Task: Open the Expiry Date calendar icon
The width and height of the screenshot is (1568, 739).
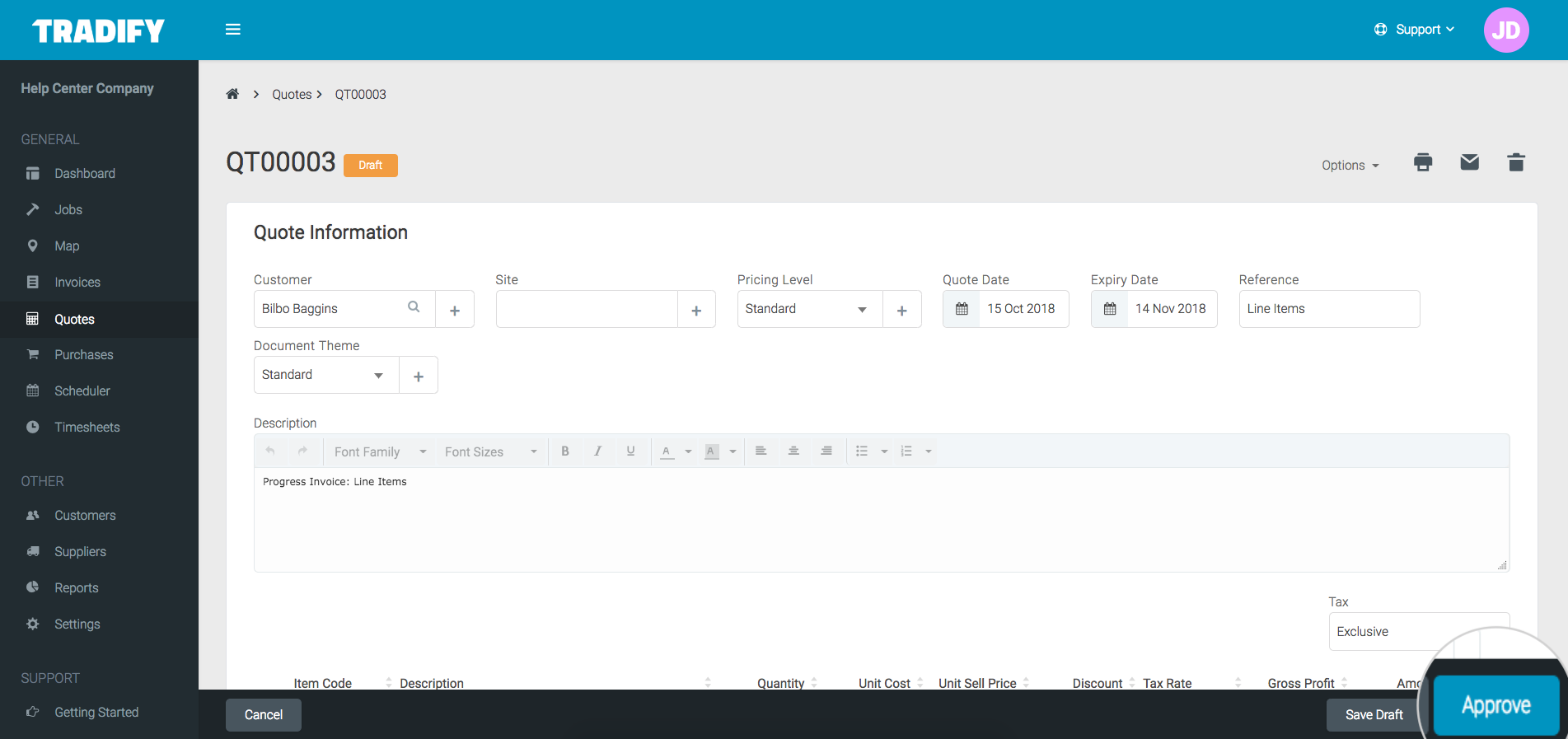Action: [1110, 309]
